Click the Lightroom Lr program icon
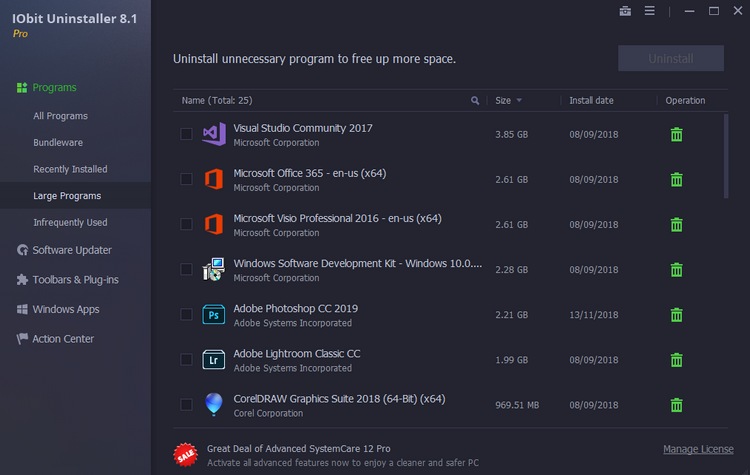Viewport: 750px width, 475px height. click(213, 360)
